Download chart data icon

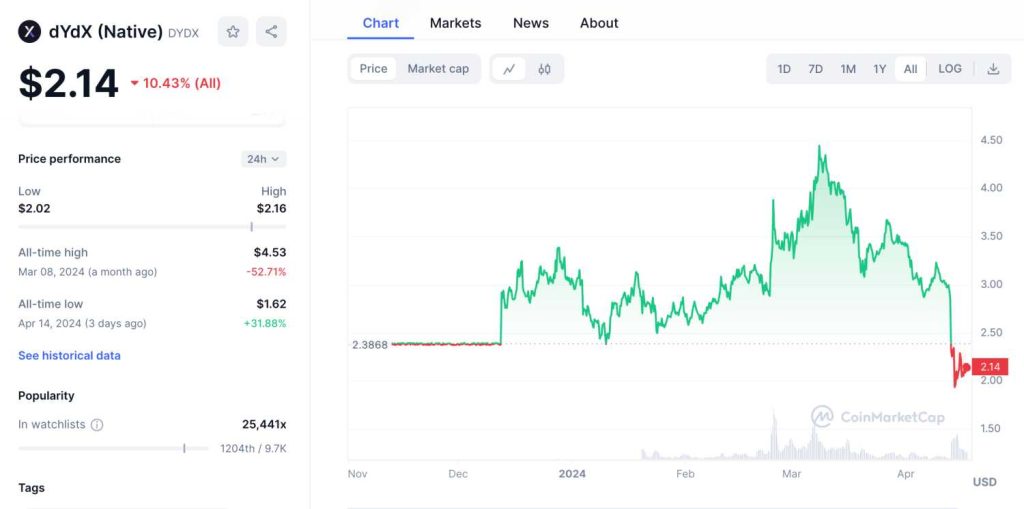coord(993,69)
